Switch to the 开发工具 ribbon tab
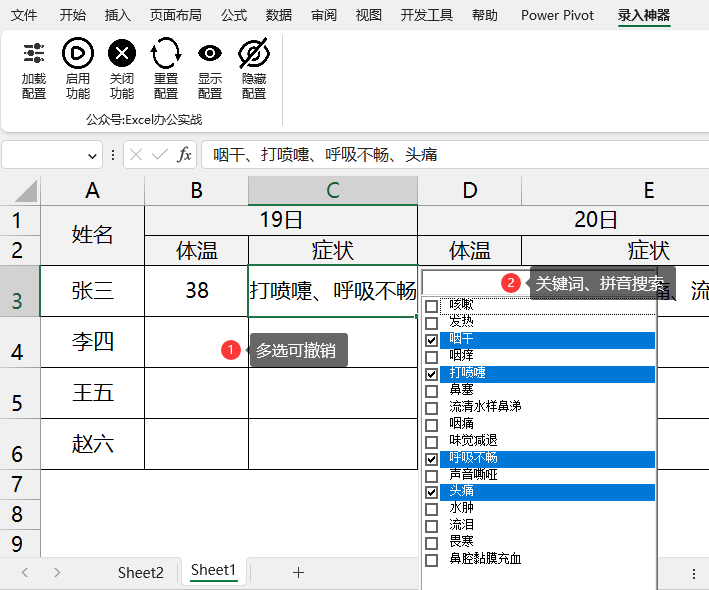The width and height of the screenshot is (709, 590). click(x=426, y=15)
